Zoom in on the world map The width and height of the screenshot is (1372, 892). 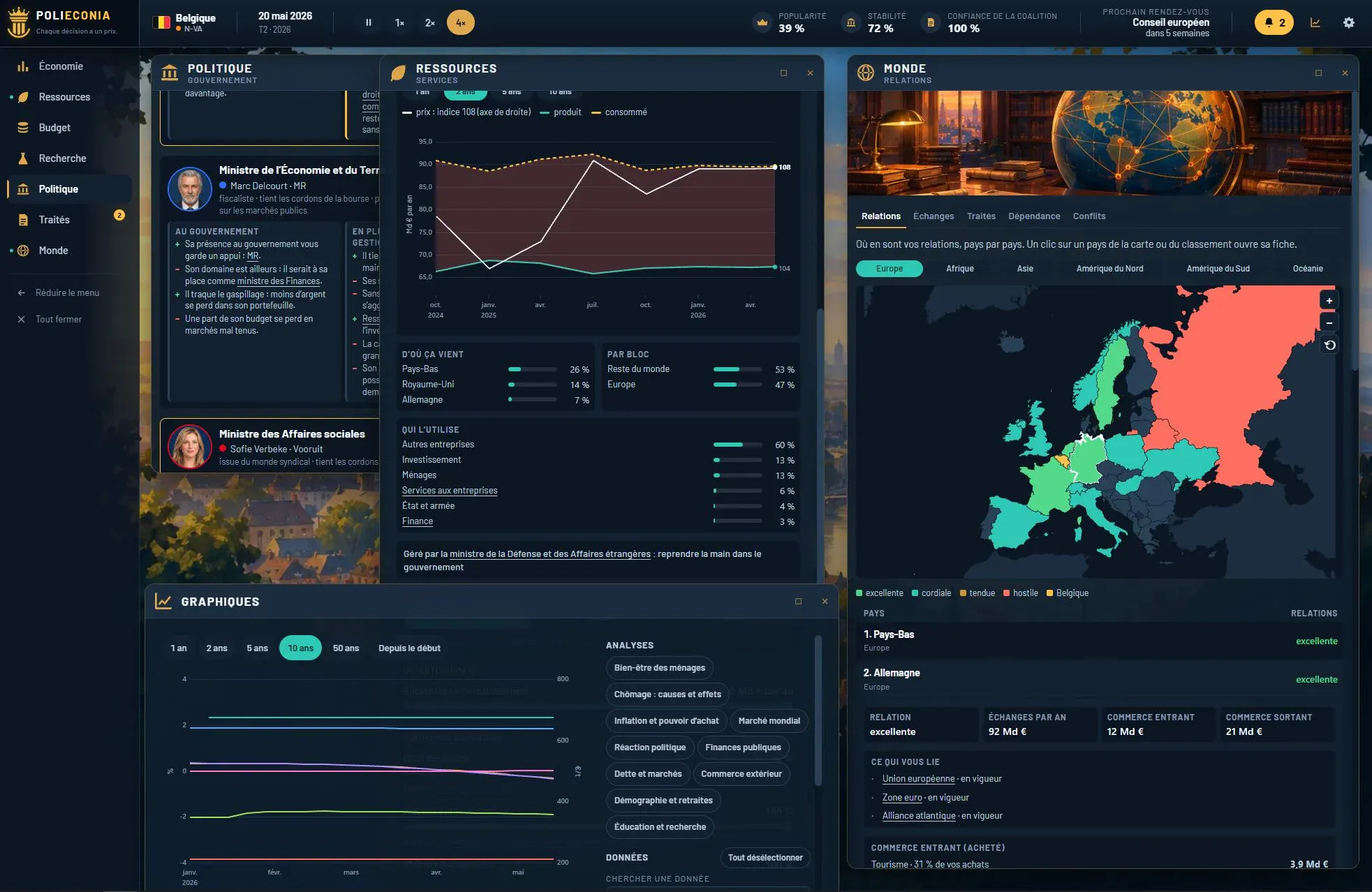click(1329, 301)
